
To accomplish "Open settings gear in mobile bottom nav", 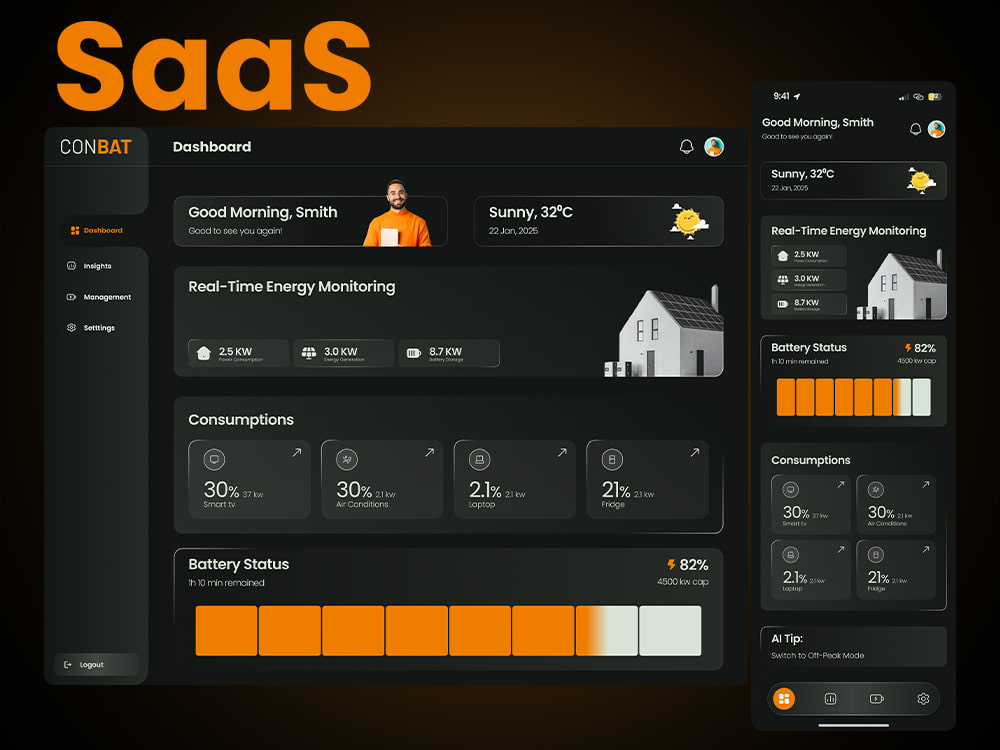I will point(923,699).
